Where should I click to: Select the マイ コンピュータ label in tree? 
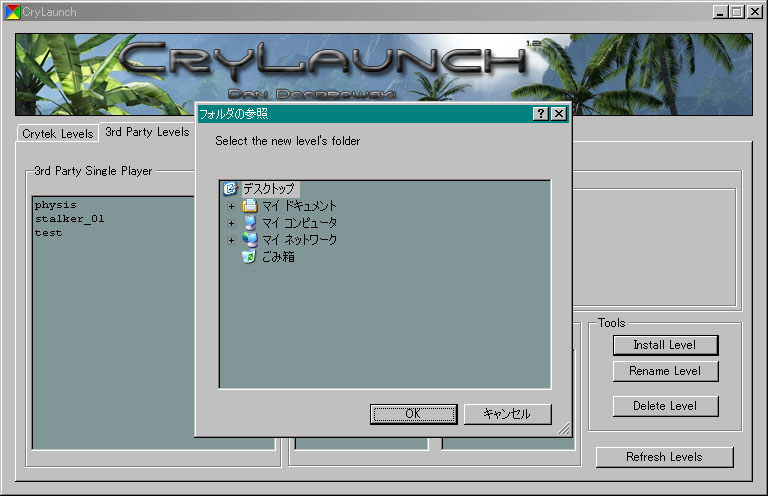tap(299, 223)
